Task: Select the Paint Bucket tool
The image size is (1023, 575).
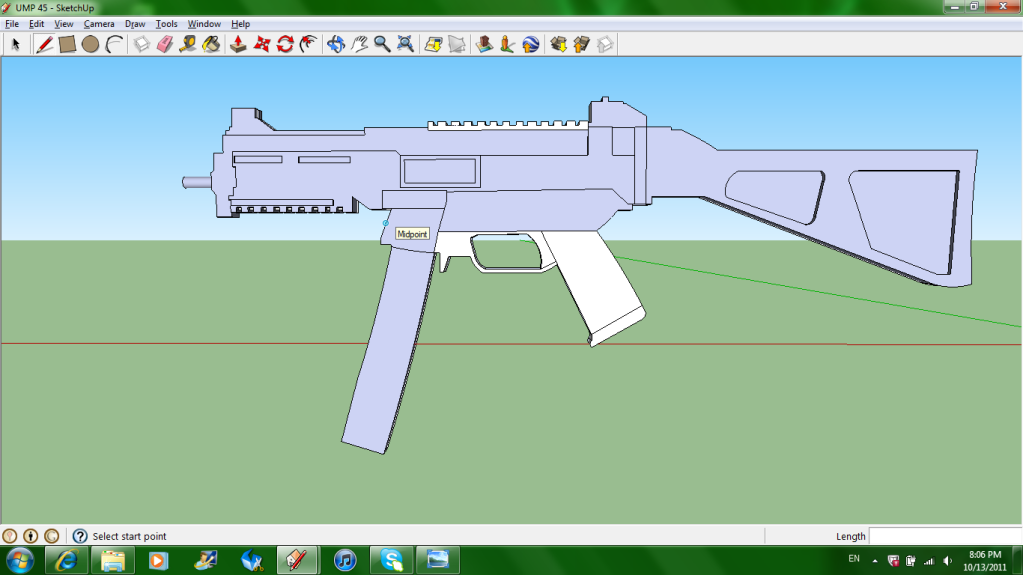Action: (211, 44)
